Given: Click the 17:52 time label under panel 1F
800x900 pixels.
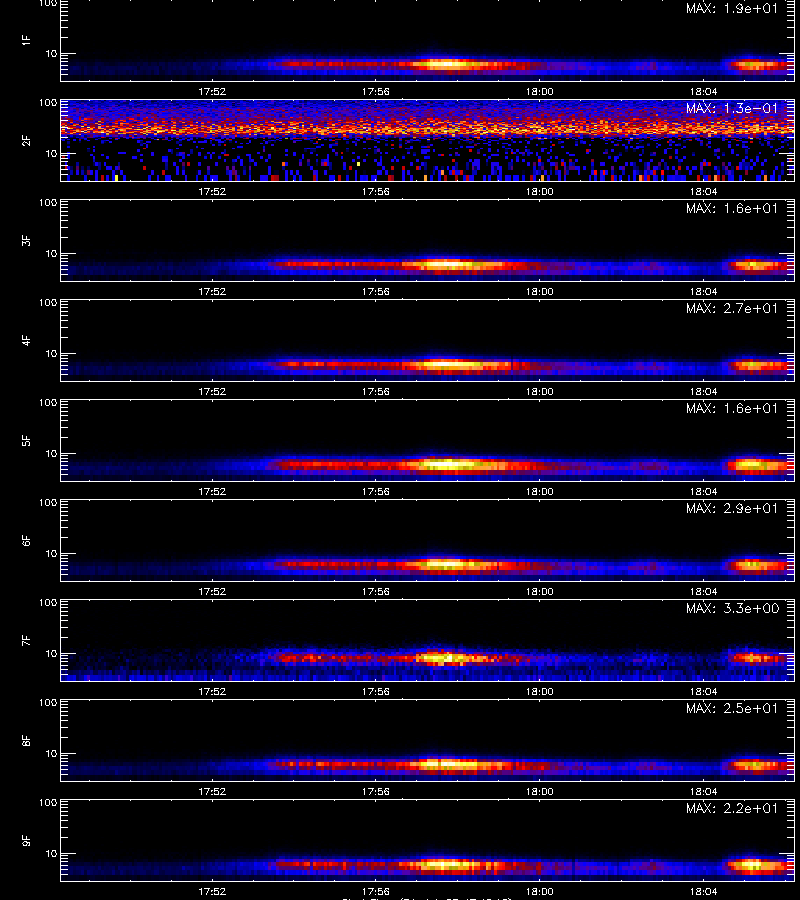Looking at the screenshot, I should [212, 92].
